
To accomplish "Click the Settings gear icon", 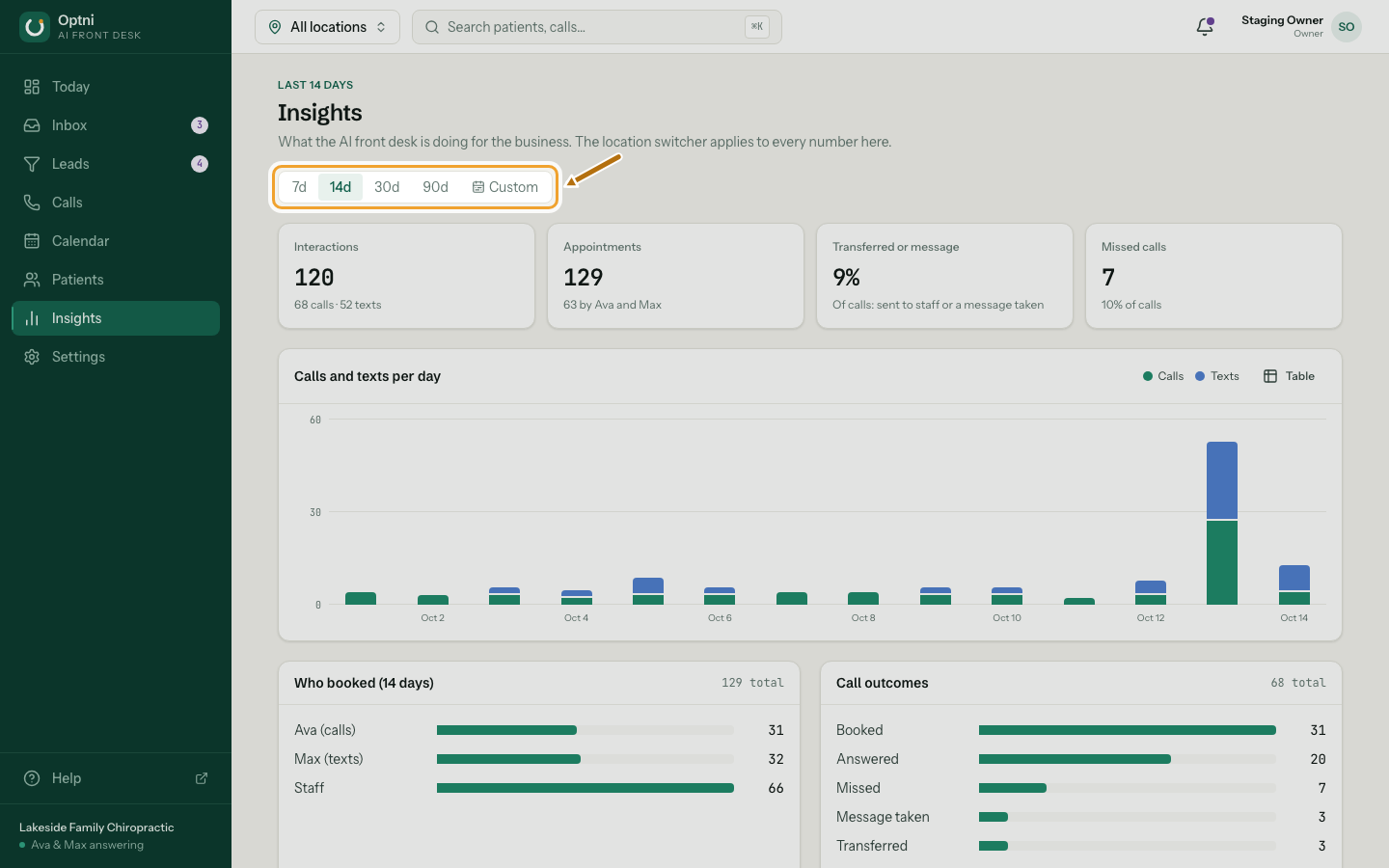I will point(32,357).
